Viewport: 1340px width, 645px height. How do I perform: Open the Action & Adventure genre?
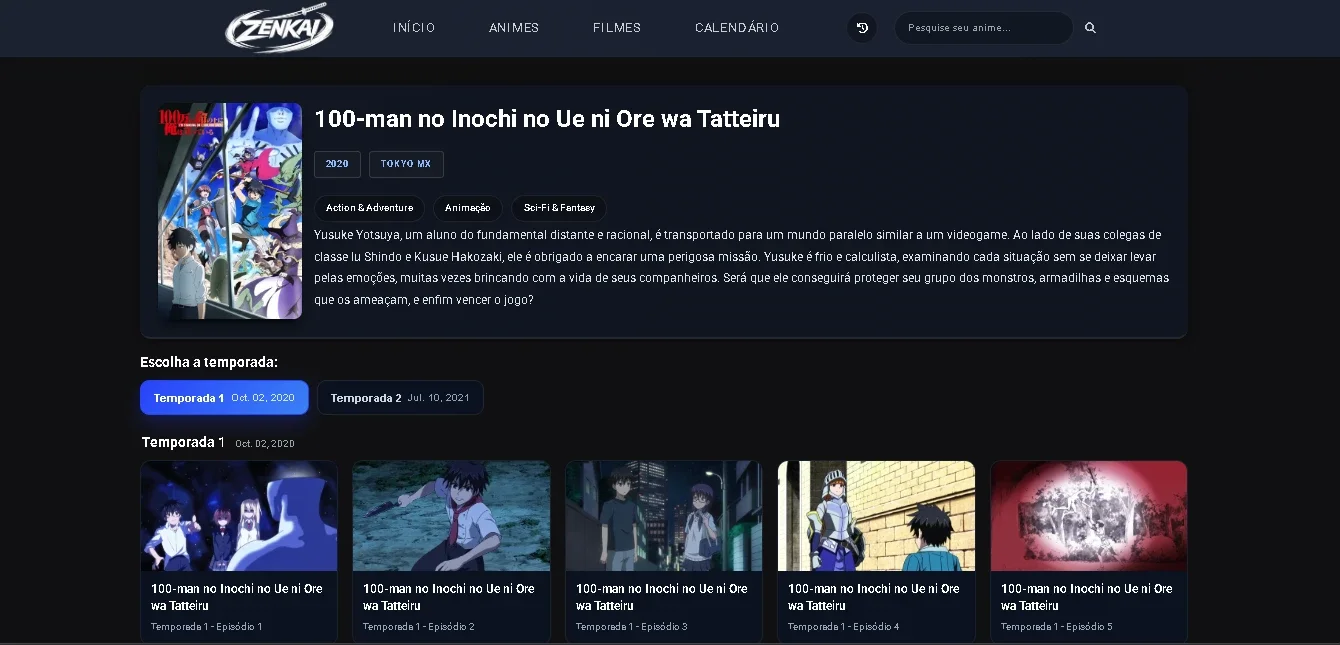point(369,208)
